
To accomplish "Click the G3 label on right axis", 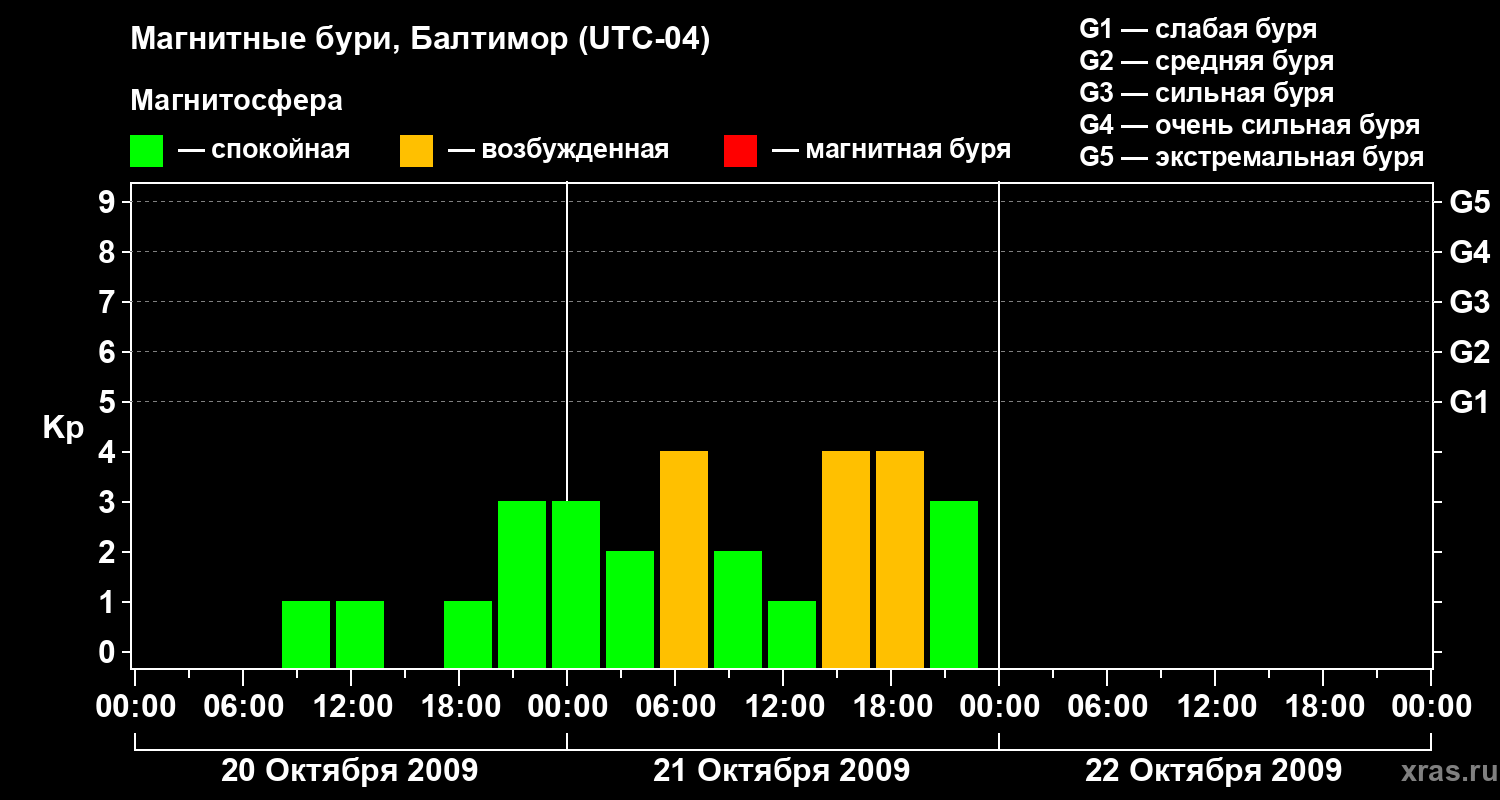I will coord(1469,302).
